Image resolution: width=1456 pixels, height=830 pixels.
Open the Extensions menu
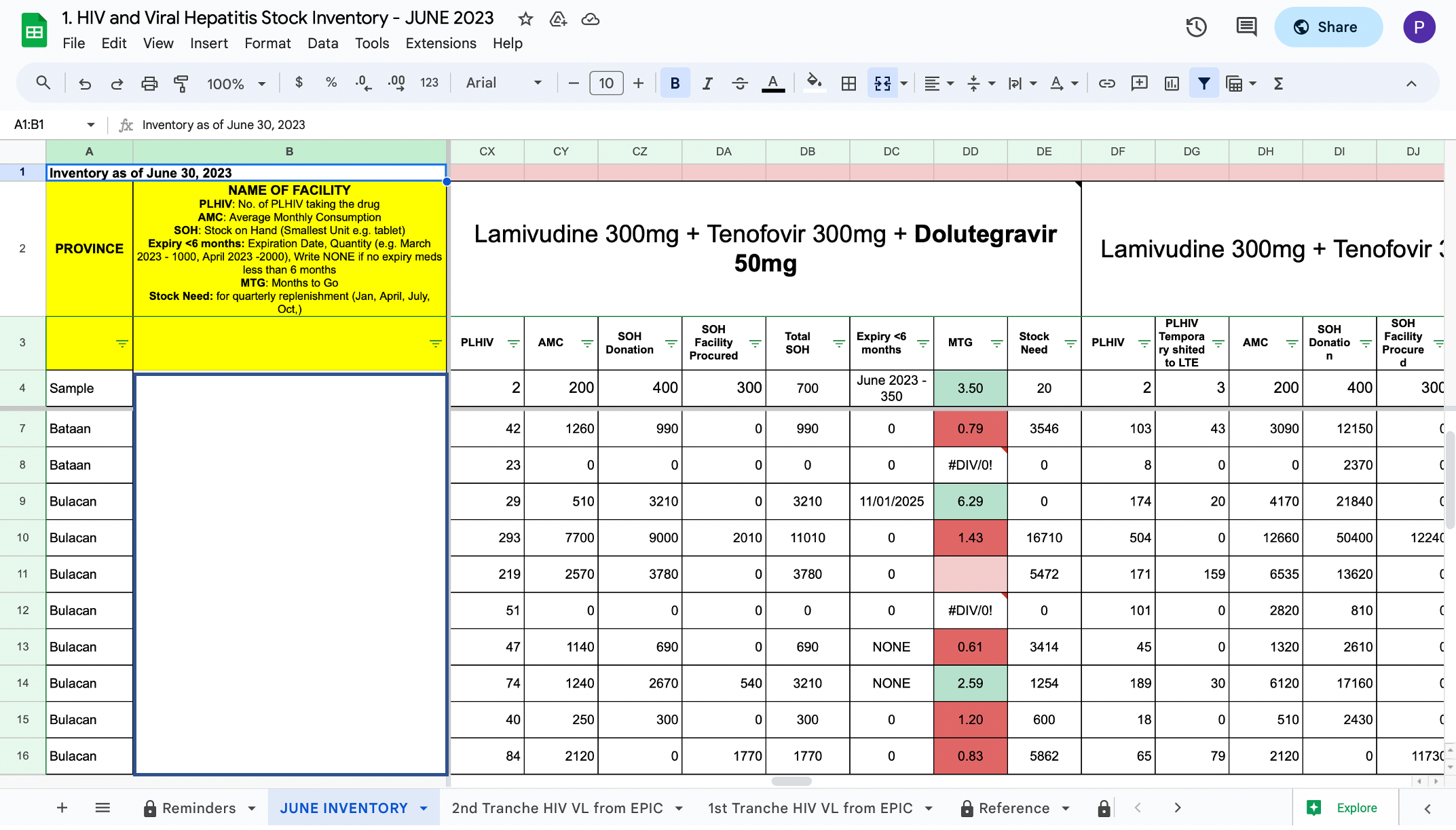click(x=441, y=43)
